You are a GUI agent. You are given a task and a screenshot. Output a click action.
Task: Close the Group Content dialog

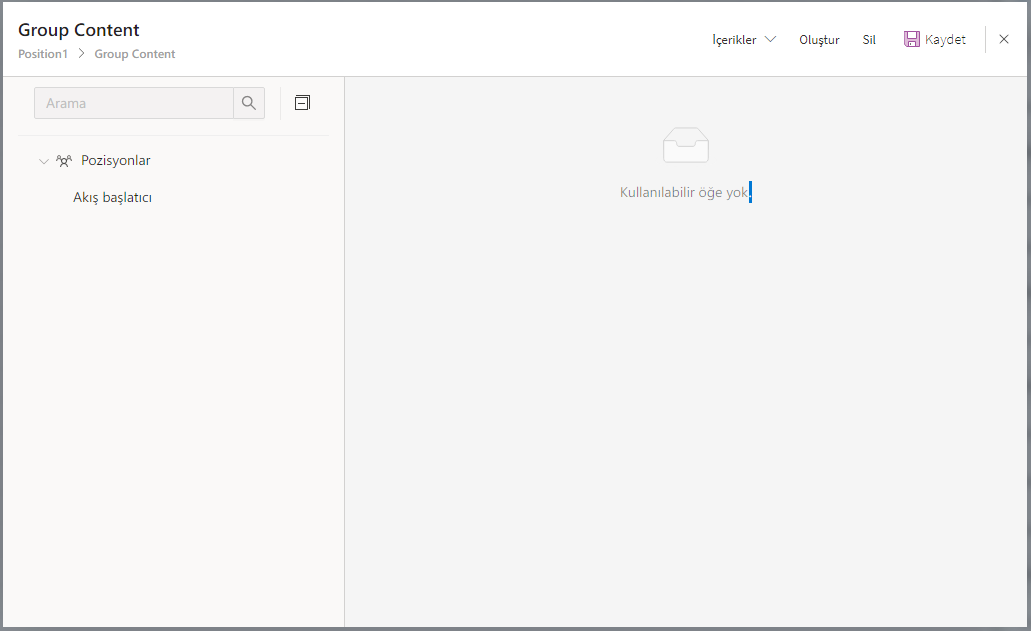click(x=1004, y=39)
